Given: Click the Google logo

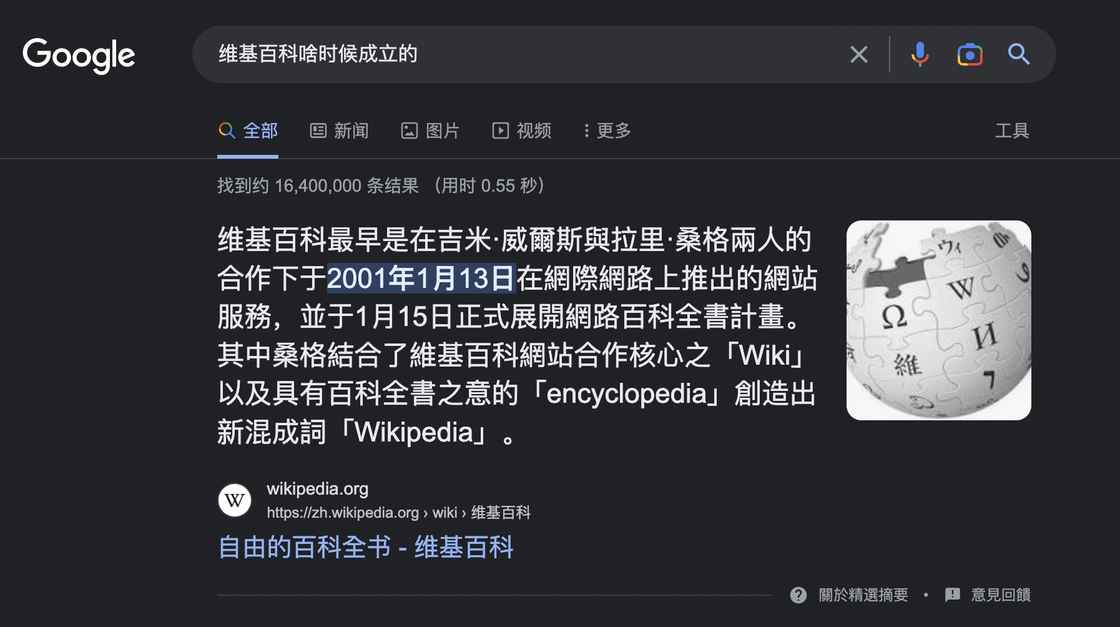Looking at the screenshot, I should point(79,55).
